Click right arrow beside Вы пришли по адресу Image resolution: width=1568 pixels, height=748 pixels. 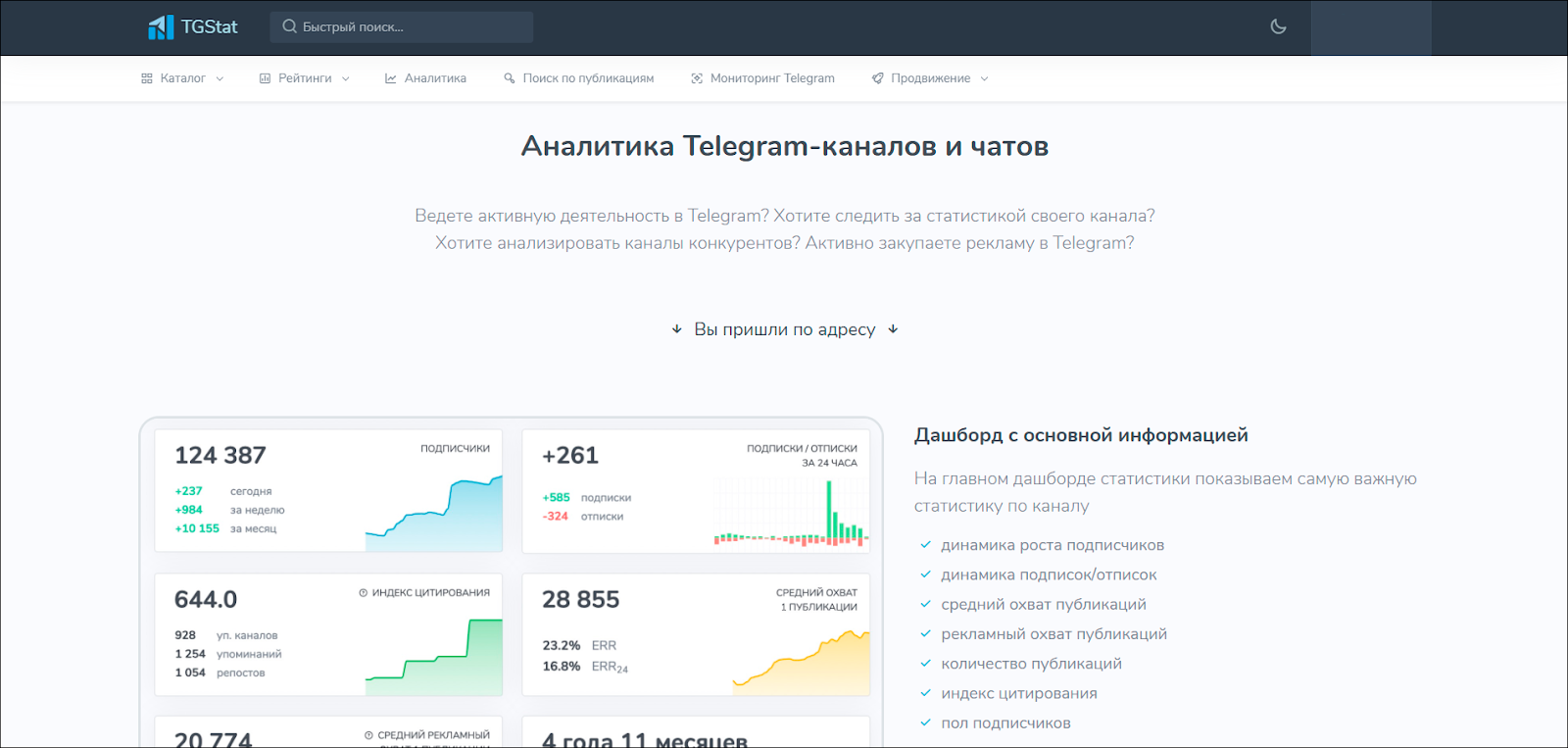(x=893, y=329)
